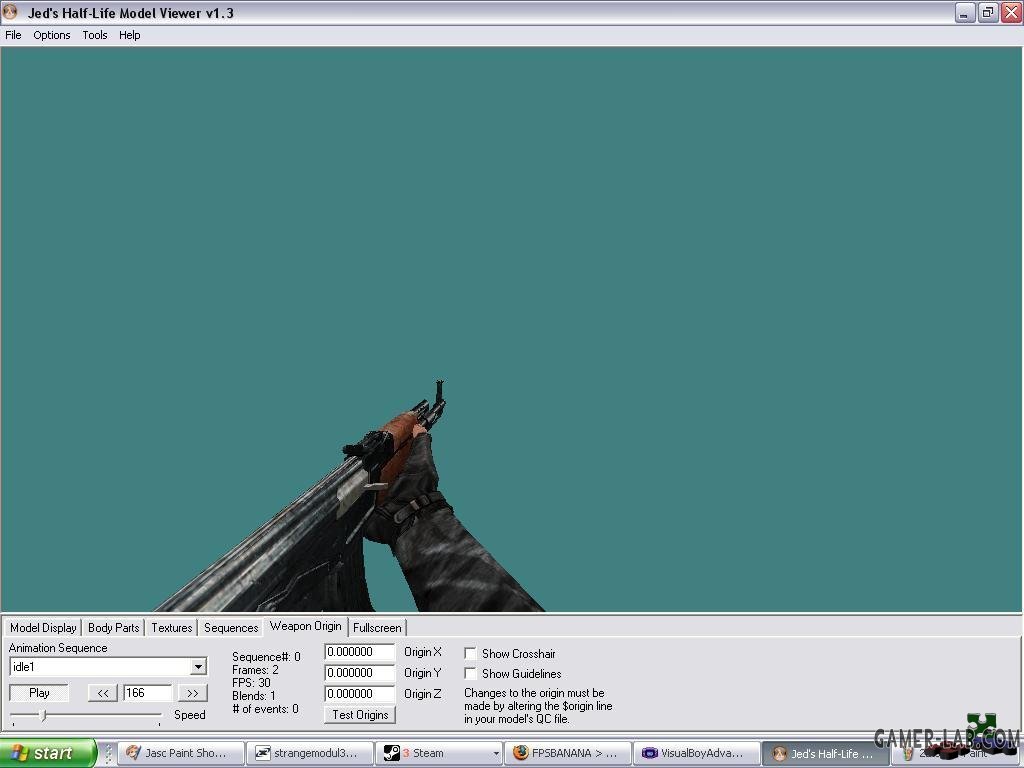1024x768 pixels.
Task: Switch to the Fullscreen tab
Action: coord(377,628)
